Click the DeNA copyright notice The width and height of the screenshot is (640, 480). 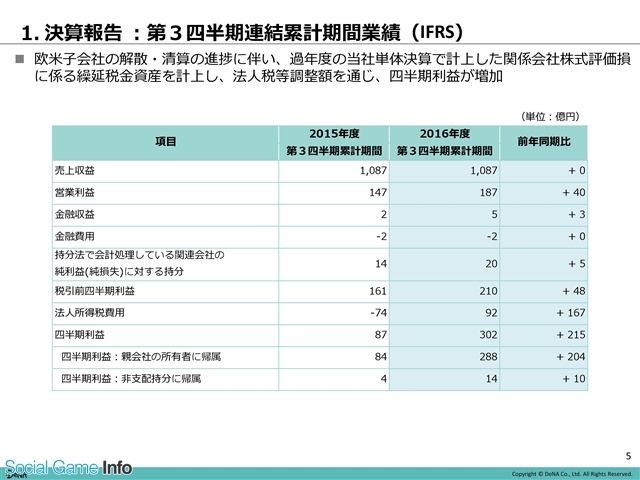[571, 474]
